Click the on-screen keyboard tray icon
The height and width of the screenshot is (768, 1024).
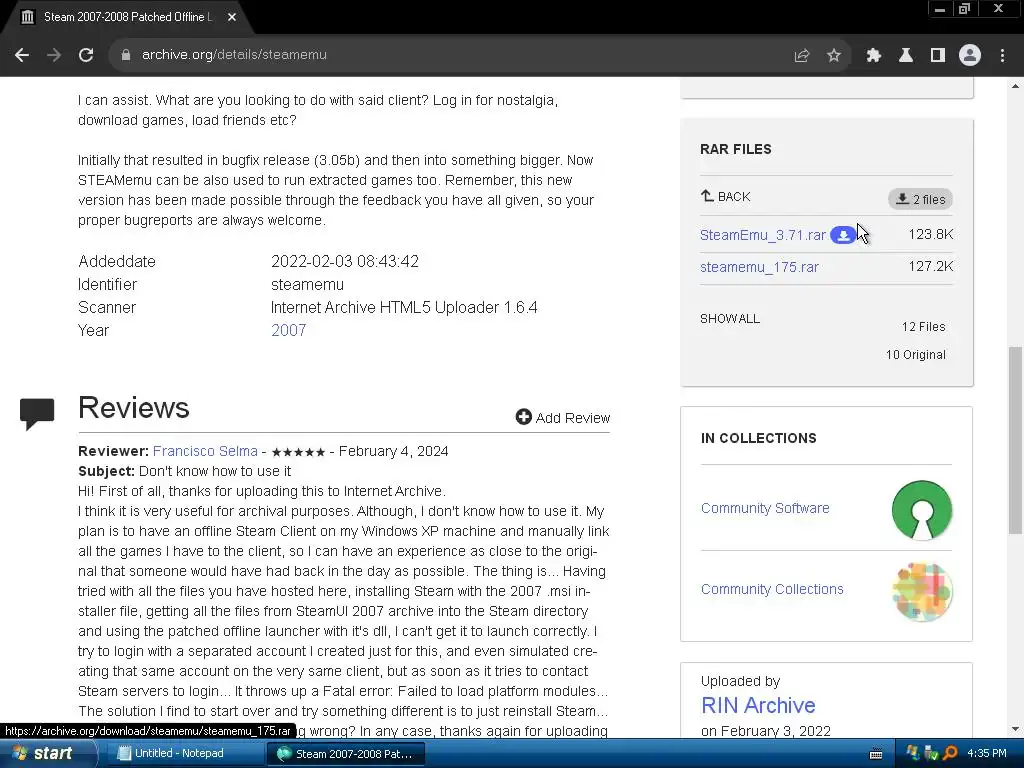click(876, 754)
